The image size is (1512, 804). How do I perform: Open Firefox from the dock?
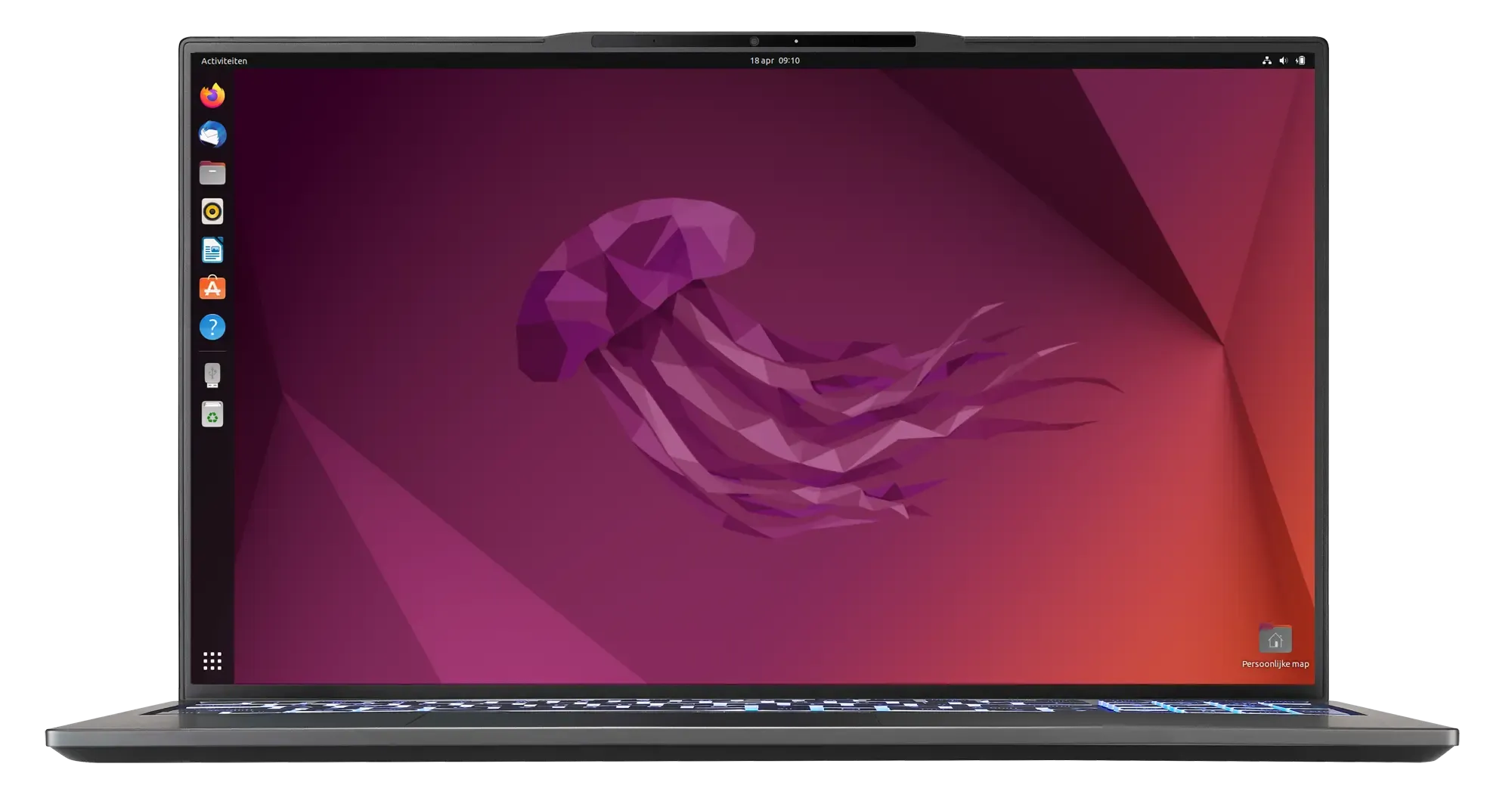pos(212,95)
